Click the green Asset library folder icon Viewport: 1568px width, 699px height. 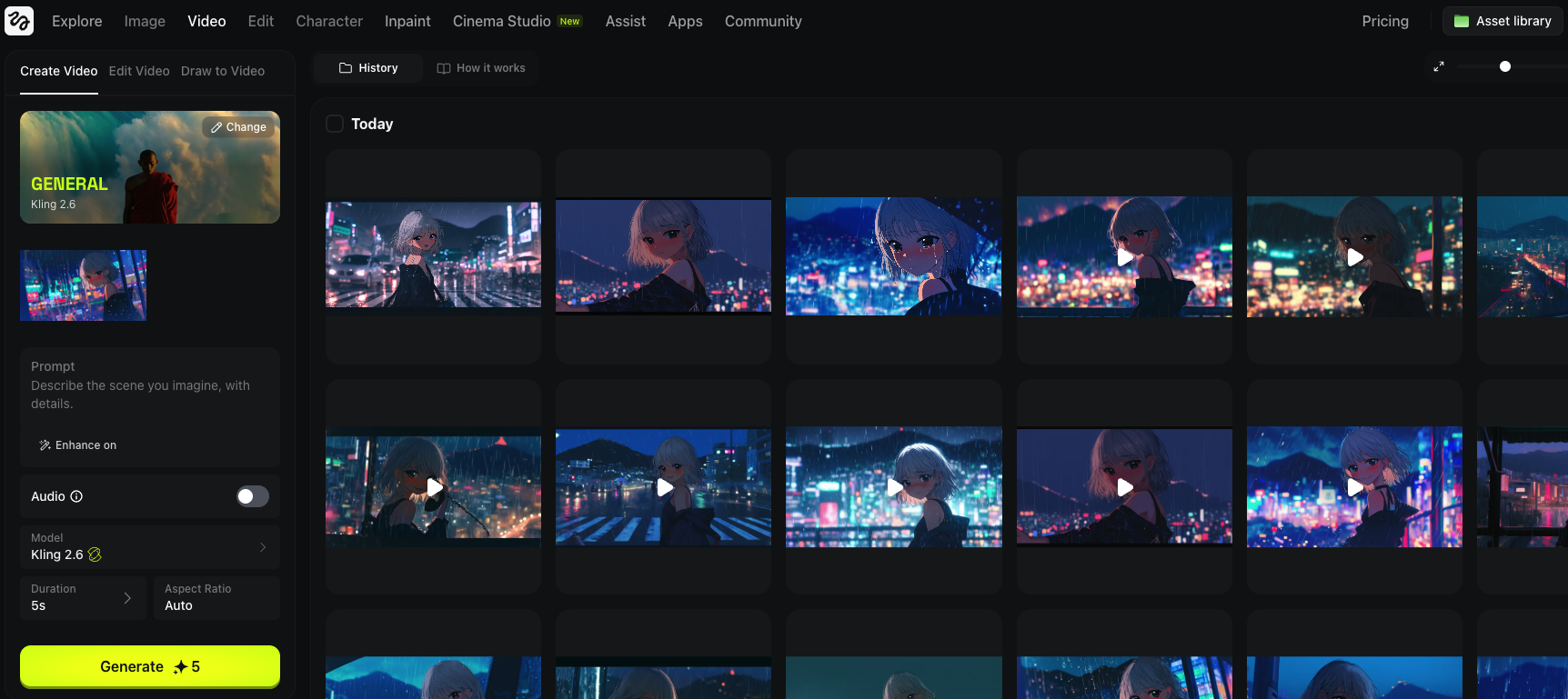click(x=1462, y=21)
